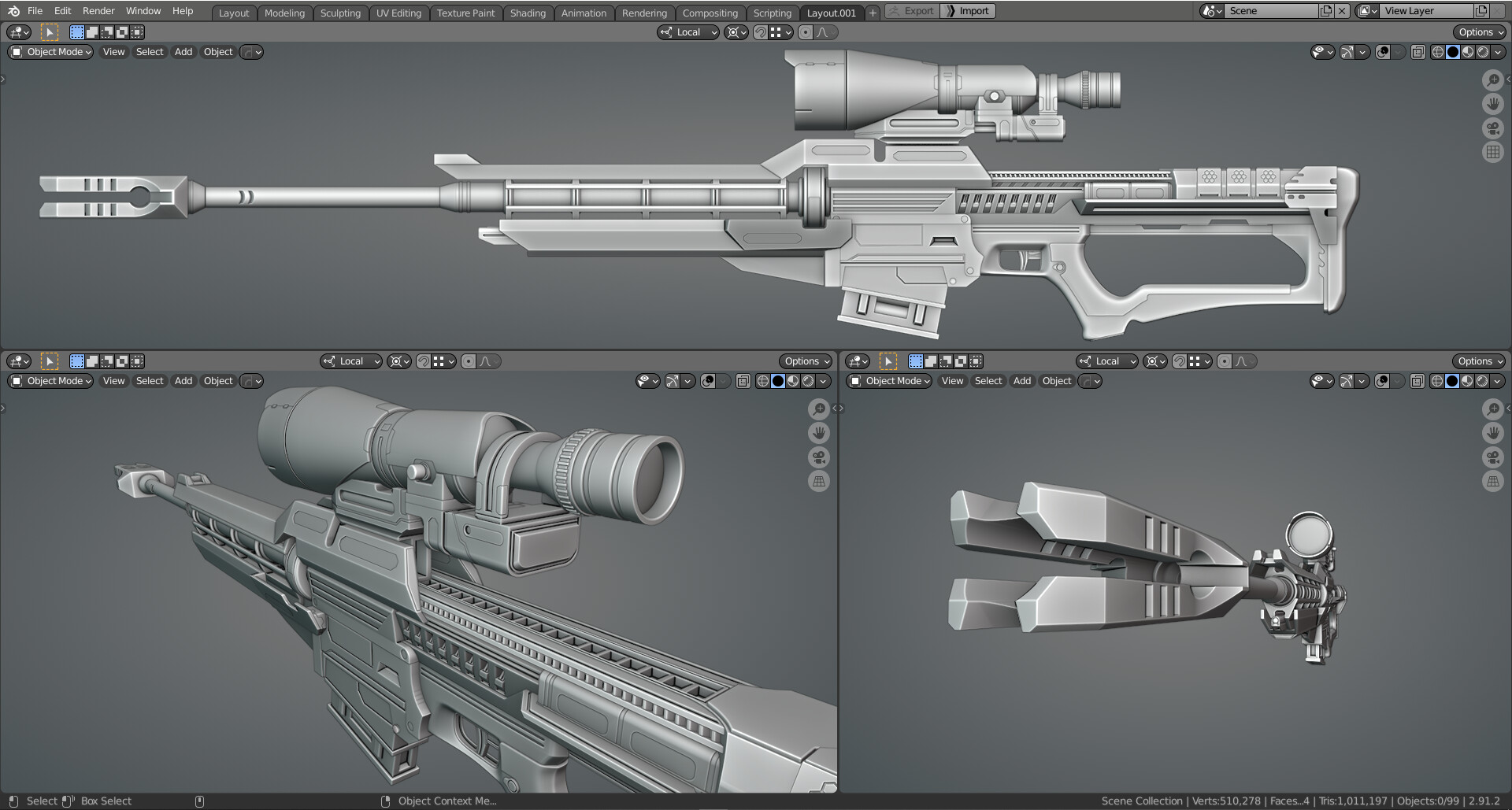Click the Export button
Image resolution: width=1512 pixels, height=810 pixels.
911,10
